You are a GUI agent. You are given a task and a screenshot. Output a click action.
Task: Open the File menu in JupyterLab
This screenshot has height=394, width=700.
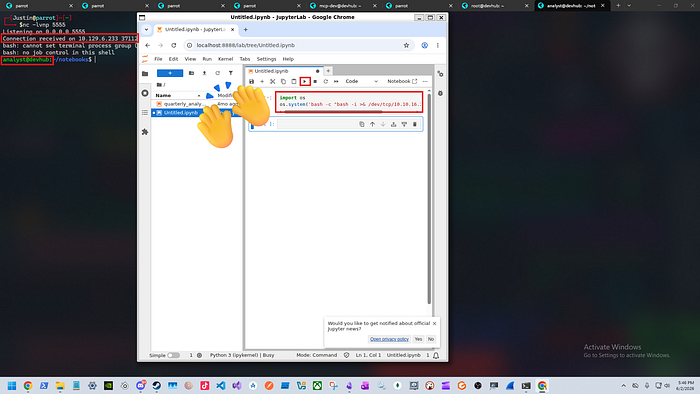click(158, 59)
